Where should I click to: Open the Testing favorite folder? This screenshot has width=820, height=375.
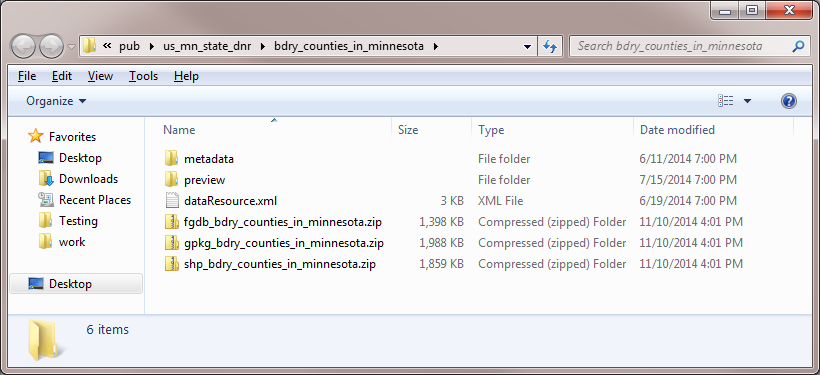click(78, 221)
